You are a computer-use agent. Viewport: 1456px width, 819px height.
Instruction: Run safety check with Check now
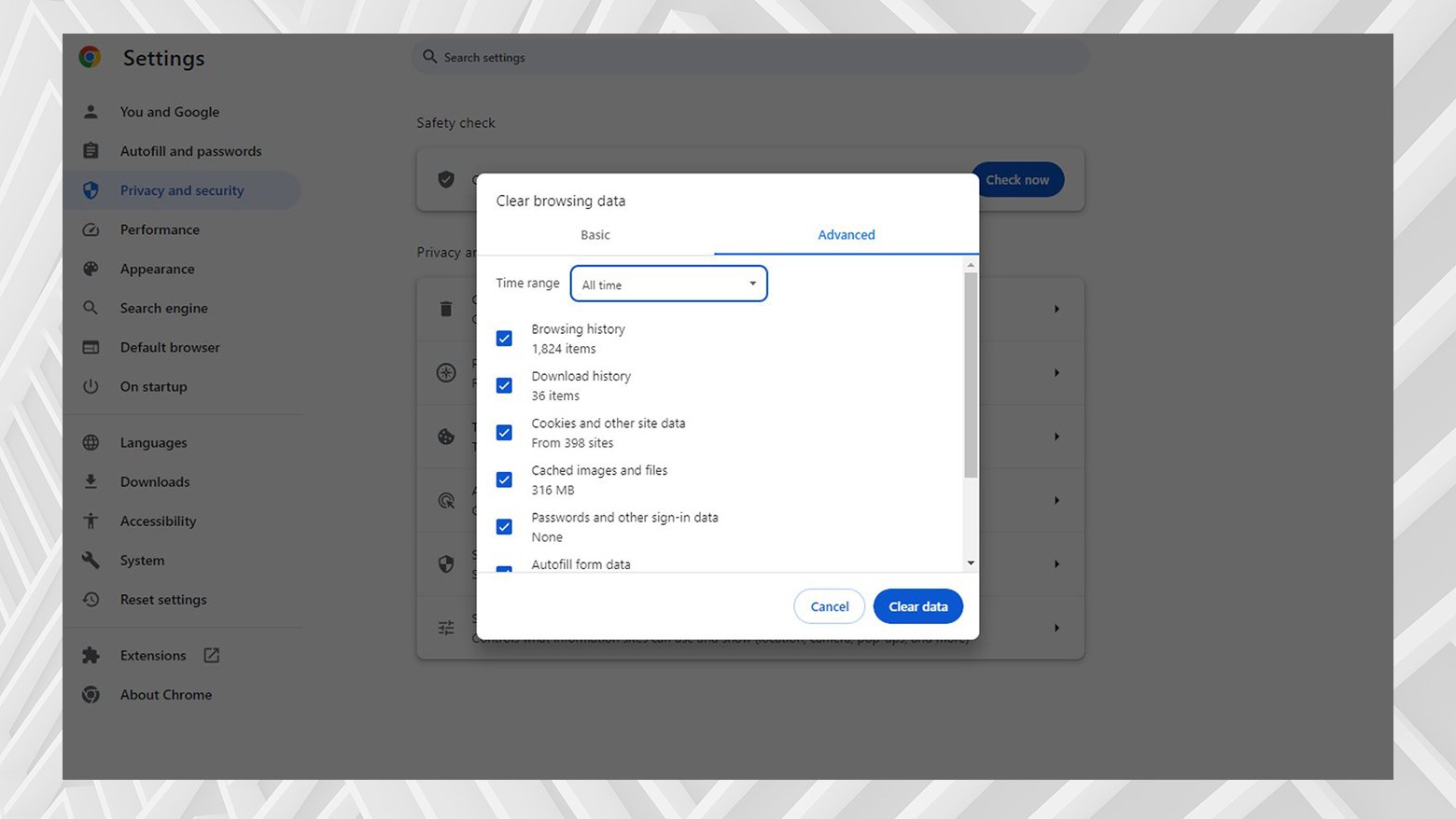pos(1017,179)
